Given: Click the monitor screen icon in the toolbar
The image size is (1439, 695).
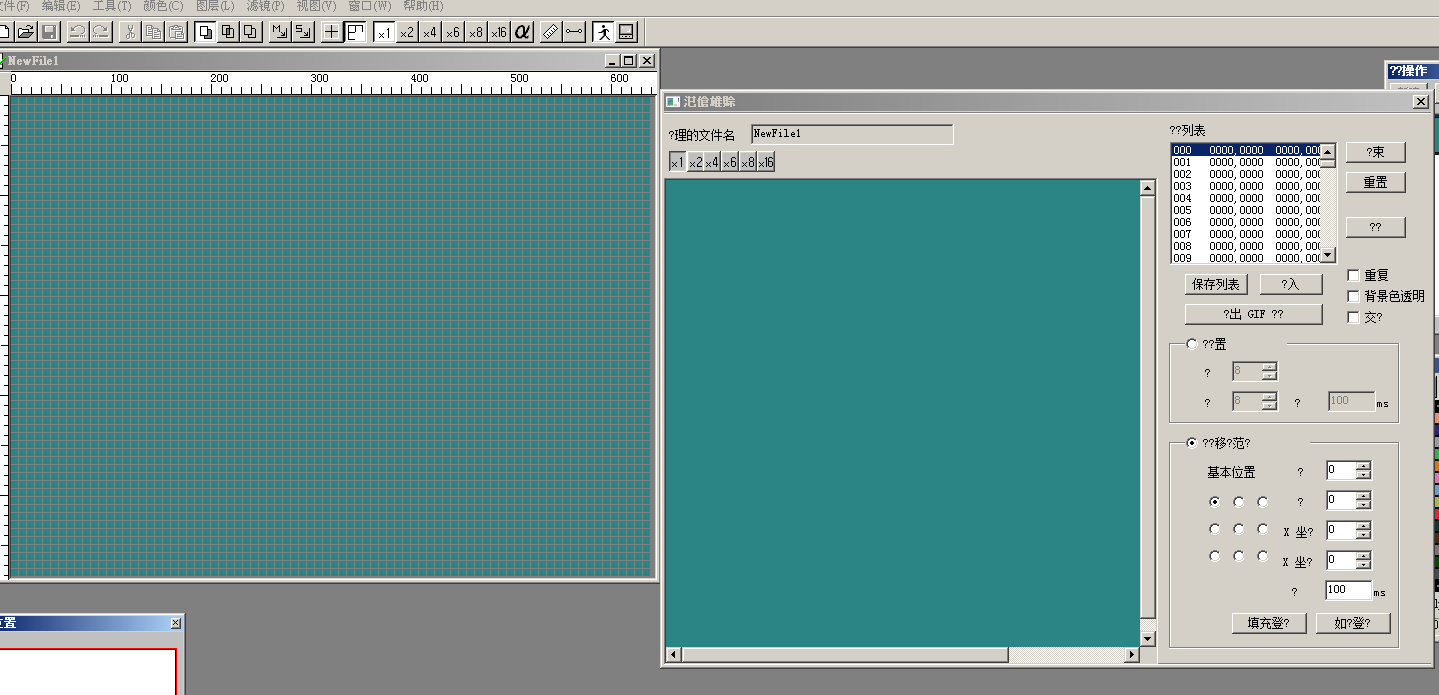Looking at the screenshot, I should pyautogui.click(x=626, y=32).
